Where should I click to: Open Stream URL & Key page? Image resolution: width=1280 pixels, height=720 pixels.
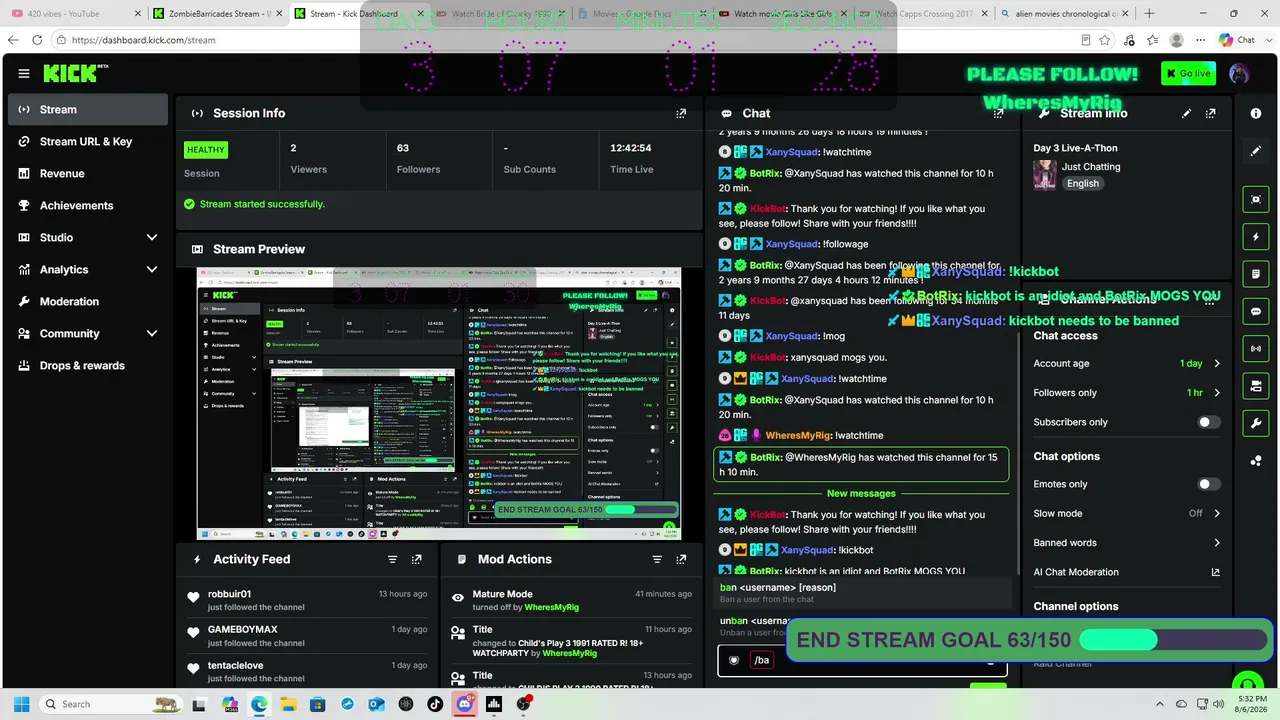coord(88,141)
